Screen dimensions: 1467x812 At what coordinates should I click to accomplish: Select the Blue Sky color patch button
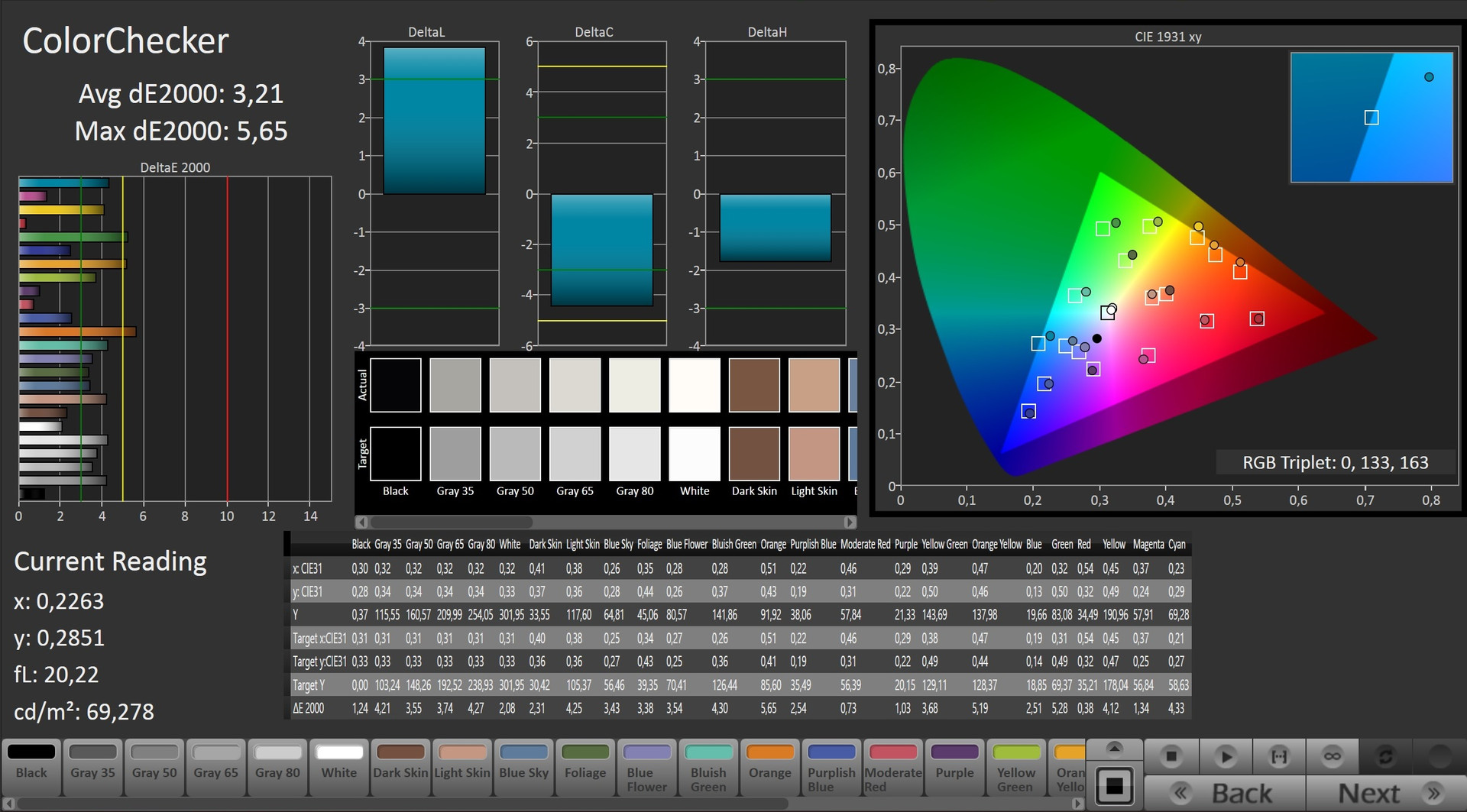(x=524, y=767)
